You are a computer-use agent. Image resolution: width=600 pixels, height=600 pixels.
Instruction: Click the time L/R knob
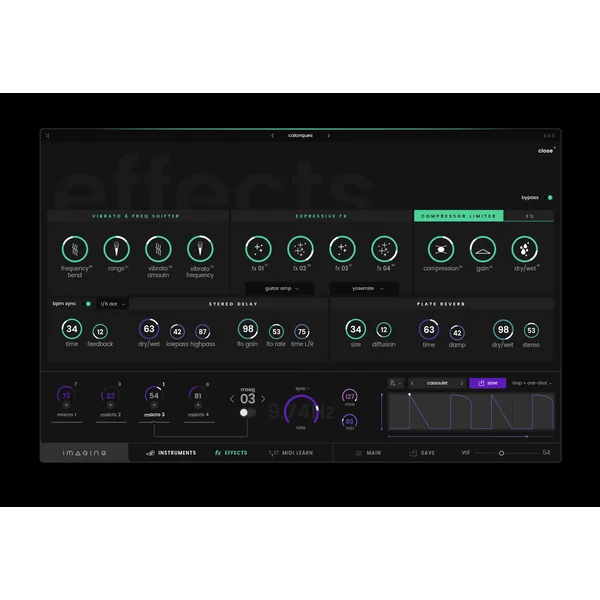(302, 332)
